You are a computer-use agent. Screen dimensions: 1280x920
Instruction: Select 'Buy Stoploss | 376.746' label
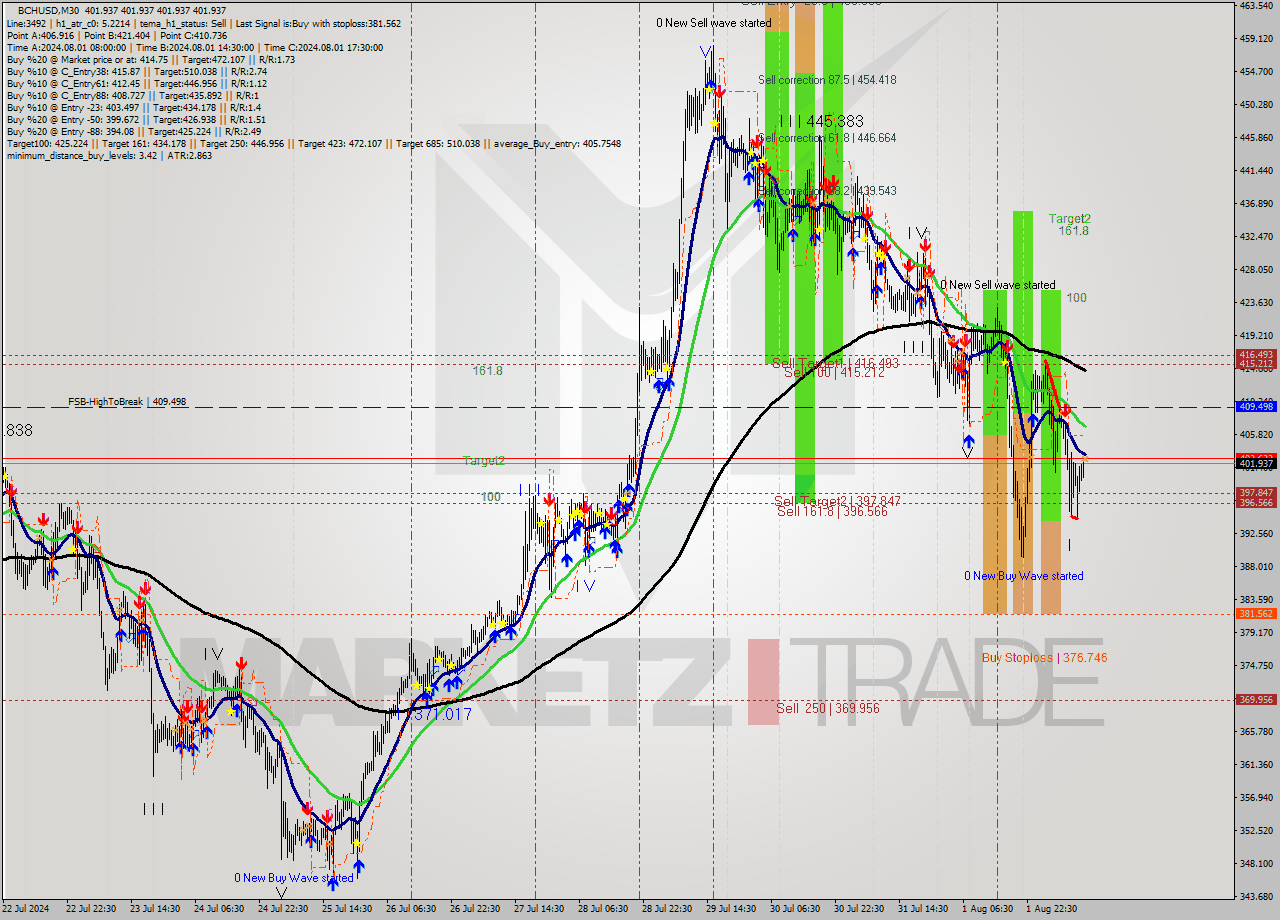[1044, 658]
